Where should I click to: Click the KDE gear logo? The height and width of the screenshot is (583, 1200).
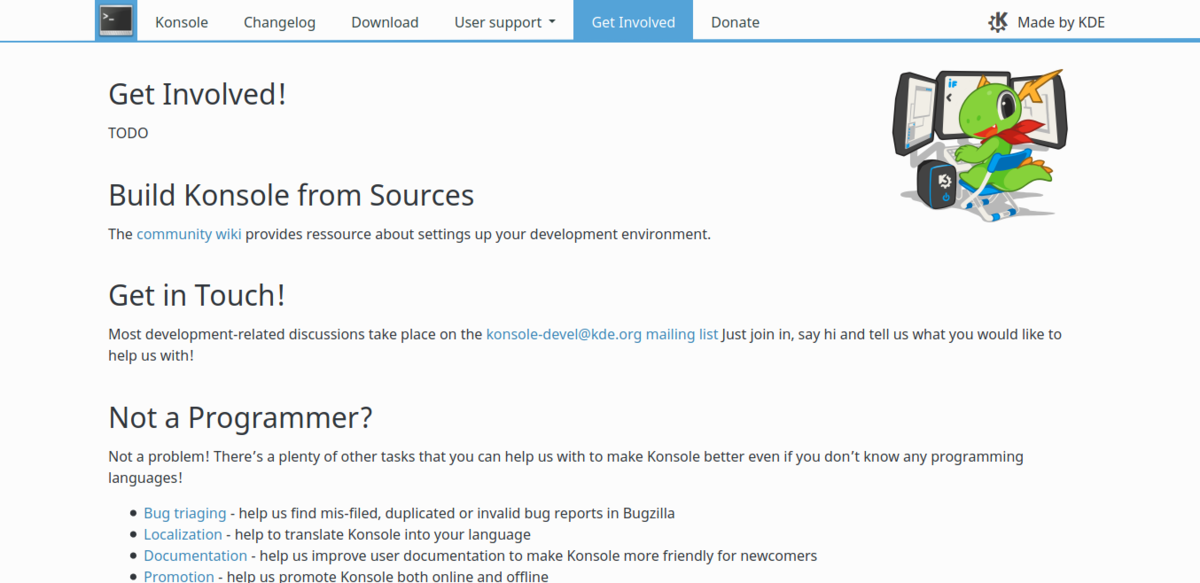tap(997, 22)
